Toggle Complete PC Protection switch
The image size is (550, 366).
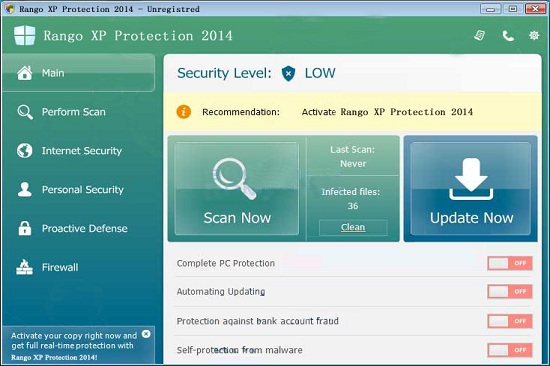point(510,263)
